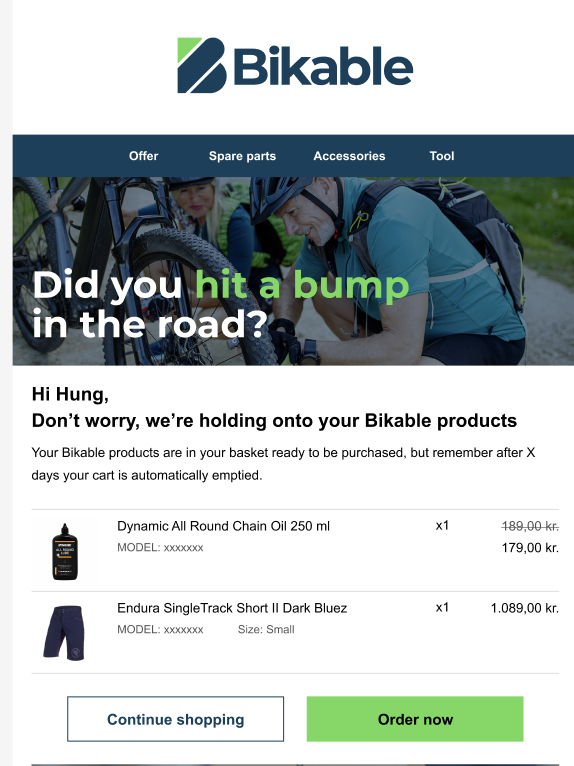Click the 'Hi Hung,' greeting heading
Viewport: 574px width, 766px height.
(x=70, y=394)
